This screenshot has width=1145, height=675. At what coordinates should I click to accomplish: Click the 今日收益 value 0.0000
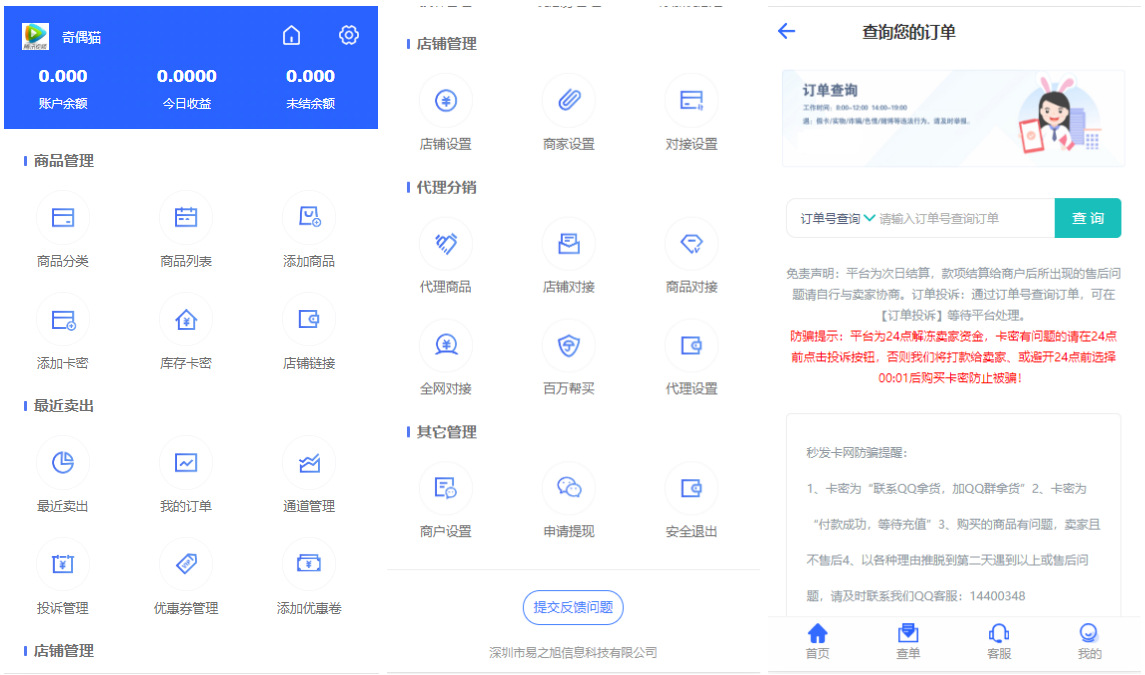tap(186, 76)
